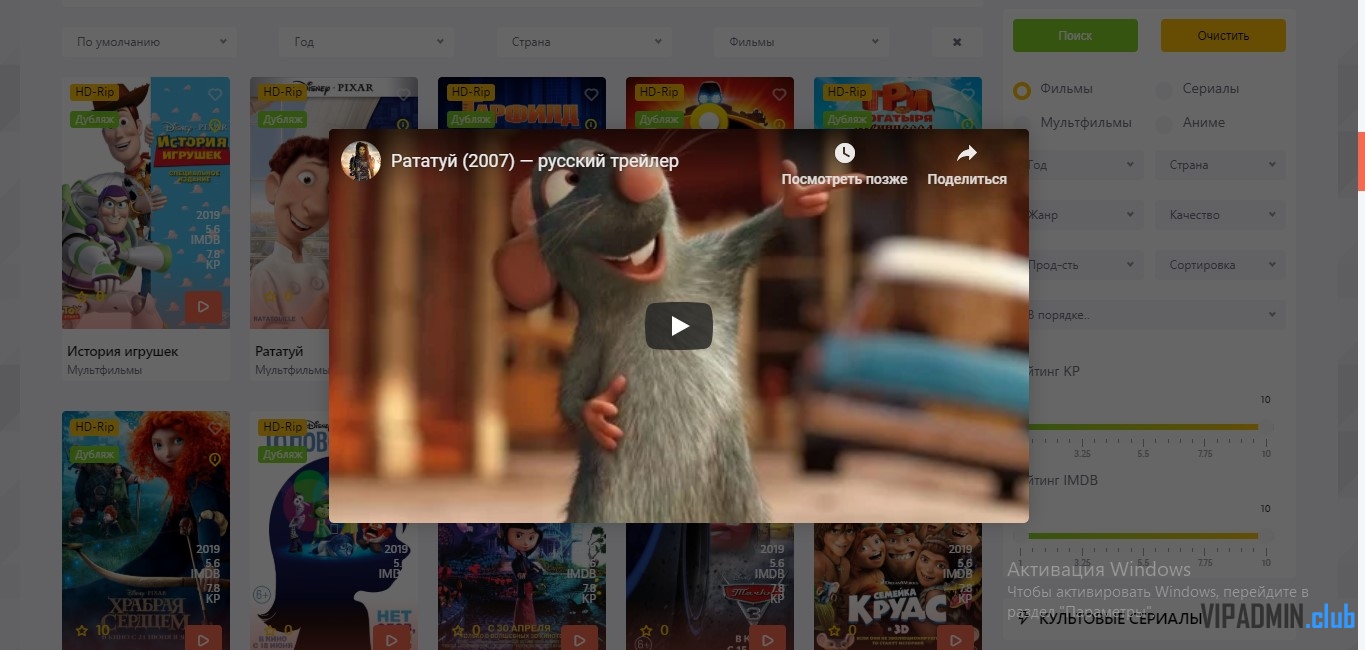The width and height of the screenshot is (1365, 650).
Task: Click the red play icon on Тачки 3 poster
Action: [x=767, y=639]
